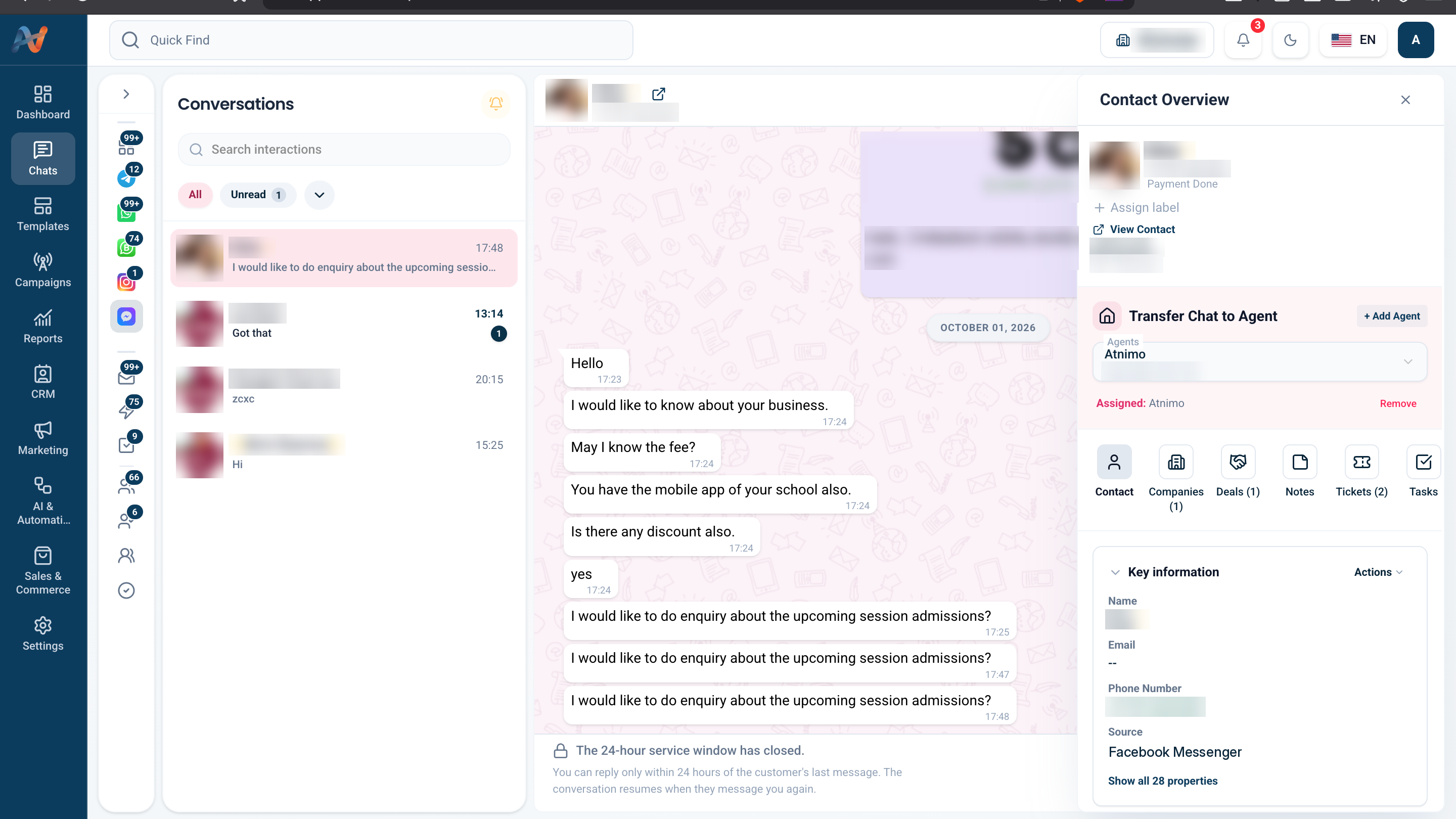1456x819 pixels.
Task: Close the Contact Overview panel
Action: click(x=1405, y=100)
